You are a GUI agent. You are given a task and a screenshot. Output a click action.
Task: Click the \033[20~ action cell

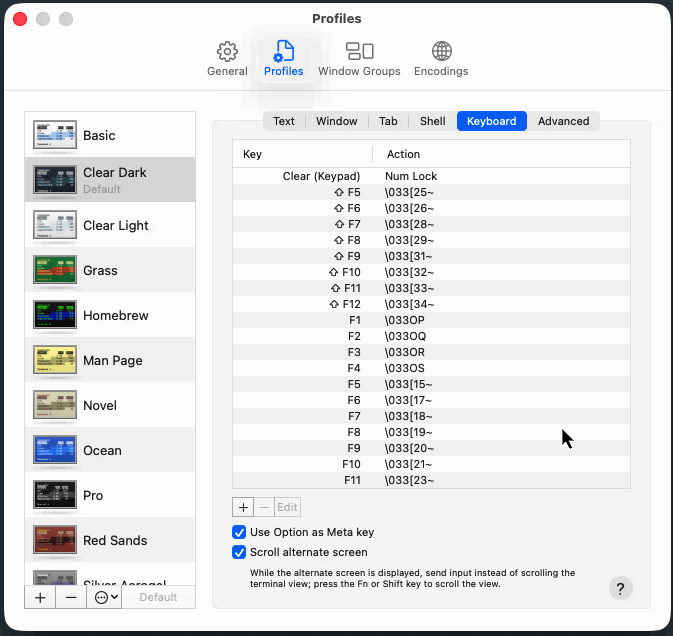pyautogui.click(x=409, y=448)
